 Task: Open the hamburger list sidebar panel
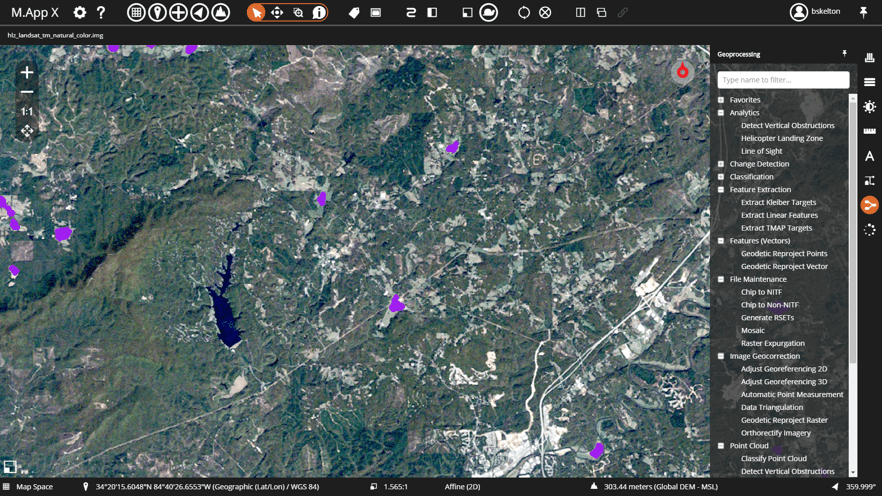[870, 82]
